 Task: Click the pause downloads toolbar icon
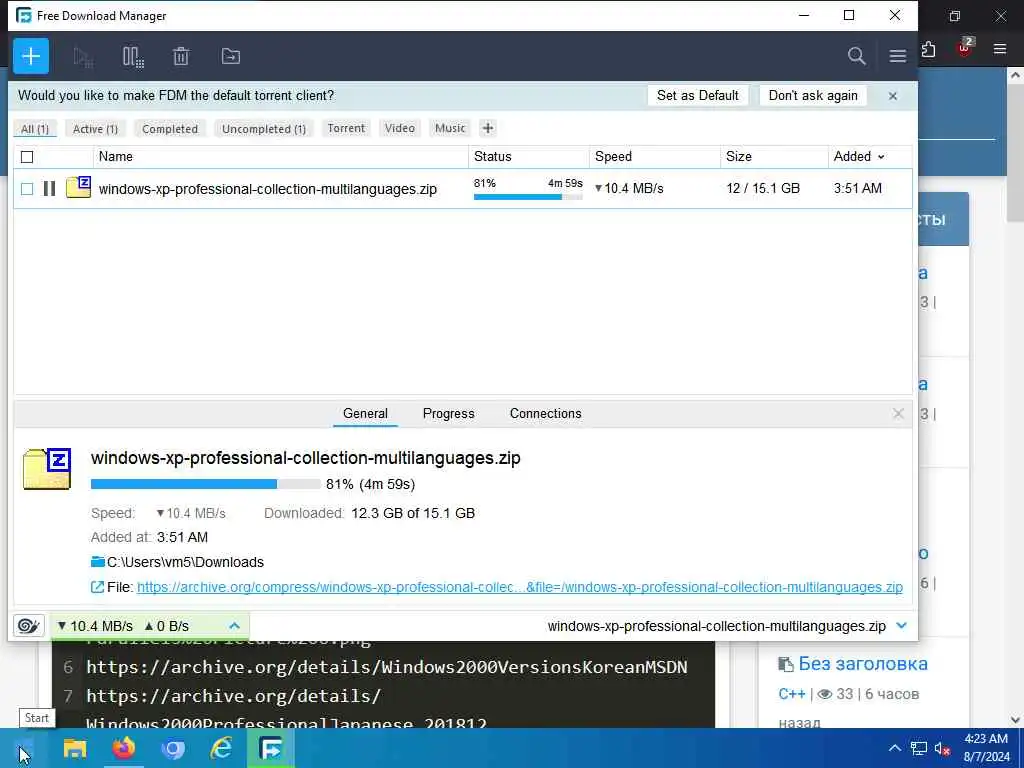133,57
